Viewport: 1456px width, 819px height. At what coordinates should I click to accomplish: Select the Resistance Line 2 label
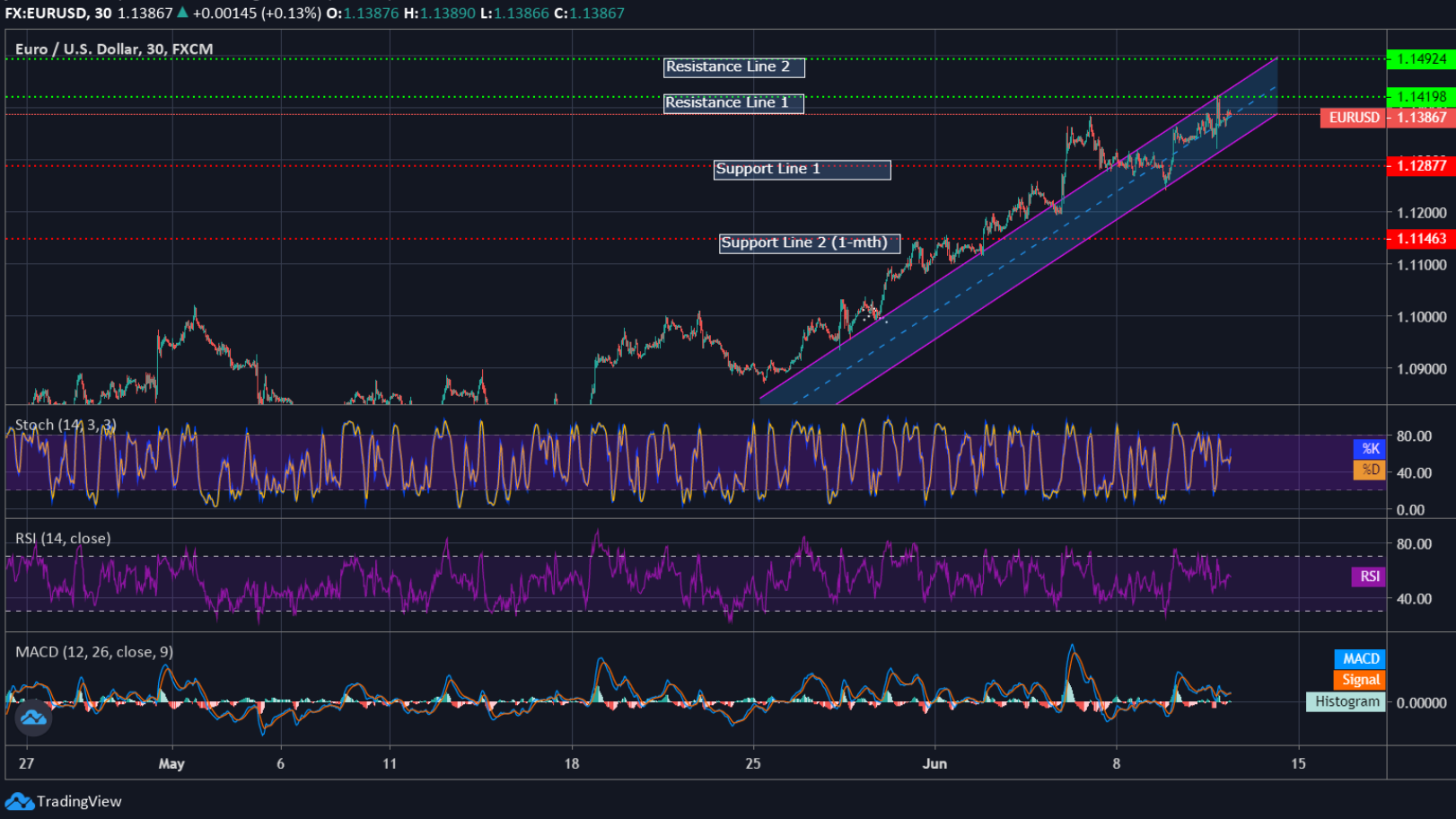(733, 66)
